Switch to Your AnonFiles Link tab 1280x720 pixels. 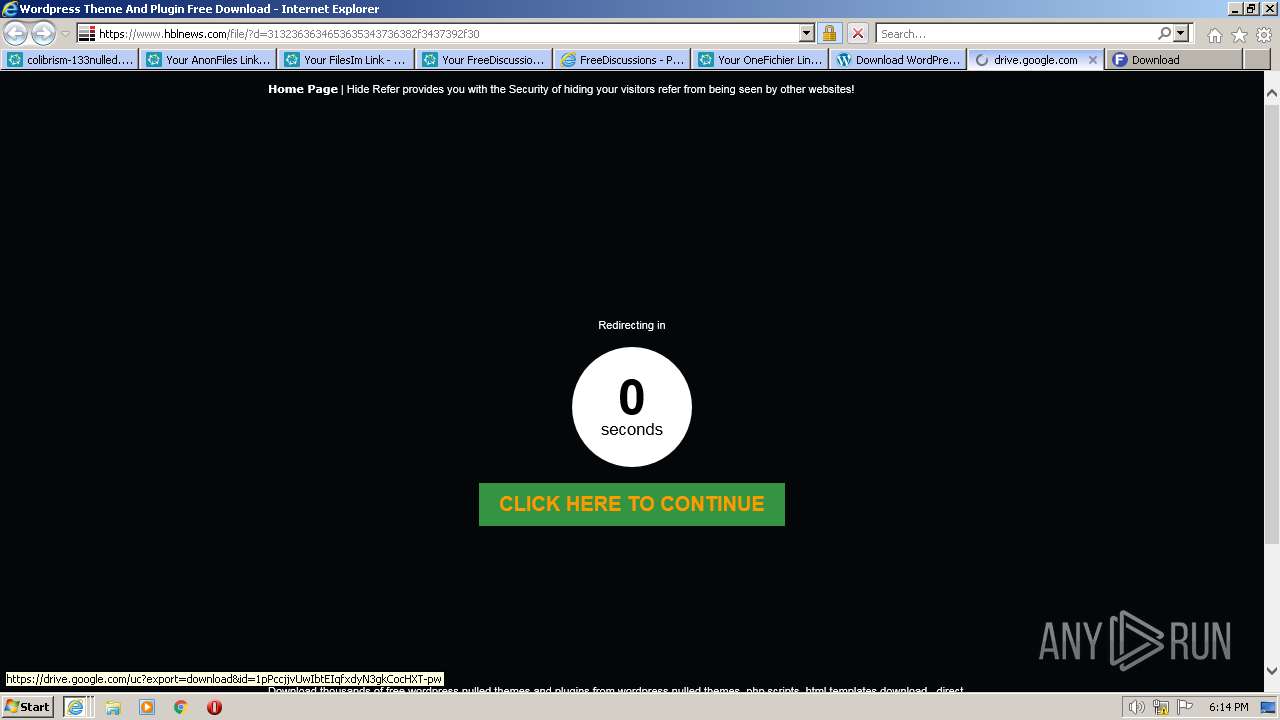click(x=208, y=60)
